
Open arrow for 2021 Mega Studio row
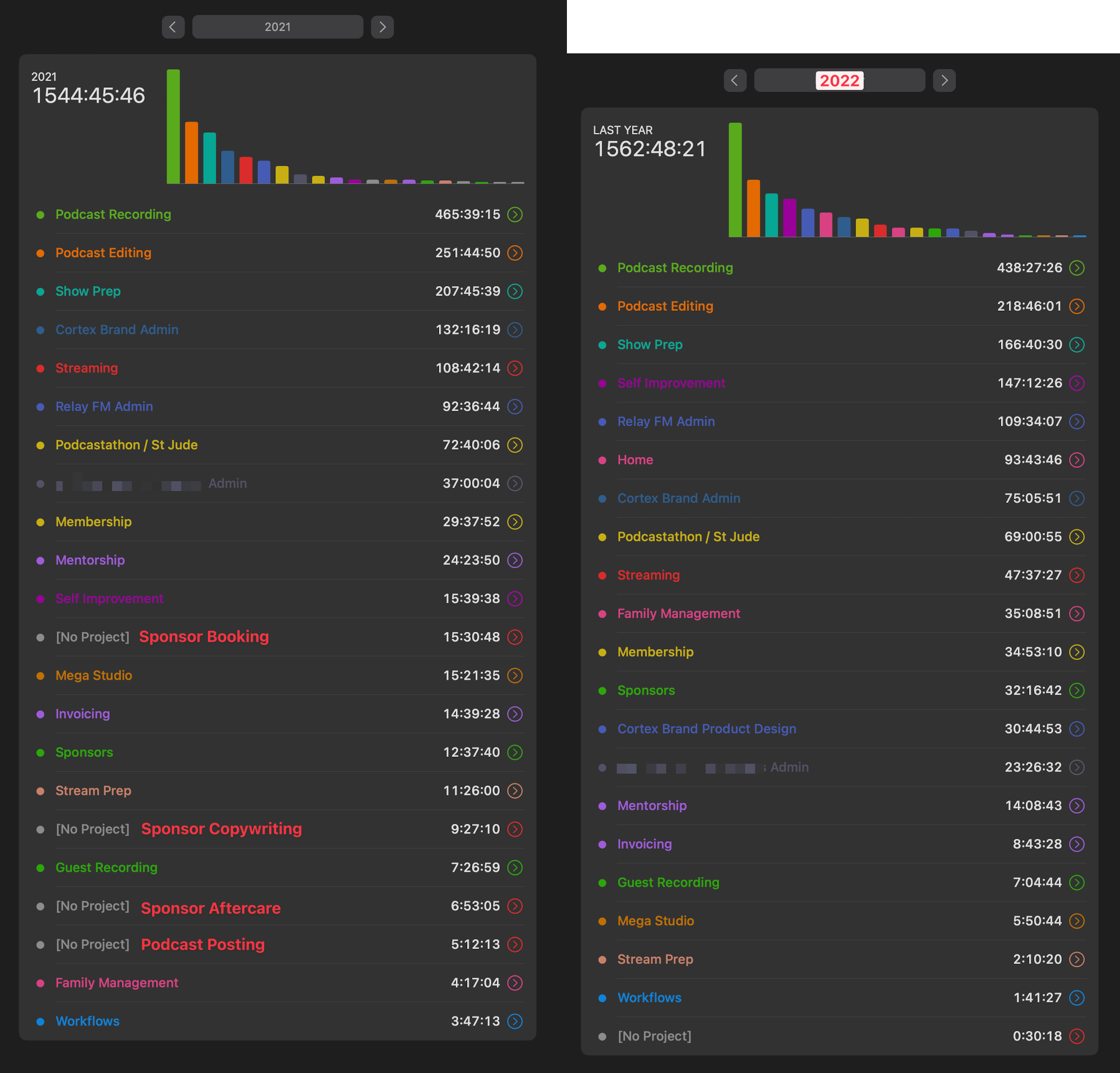(x=515, y=675)
